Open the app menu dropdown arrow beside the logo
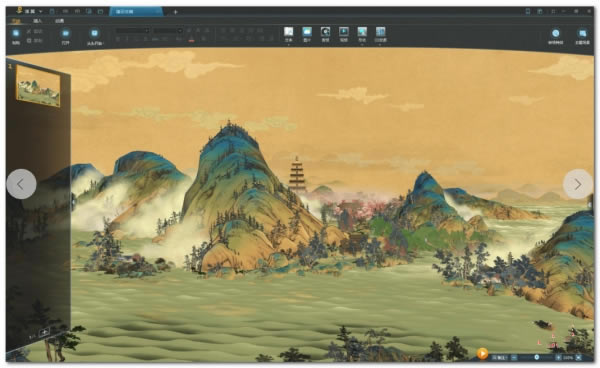 (x=41, y=12)
